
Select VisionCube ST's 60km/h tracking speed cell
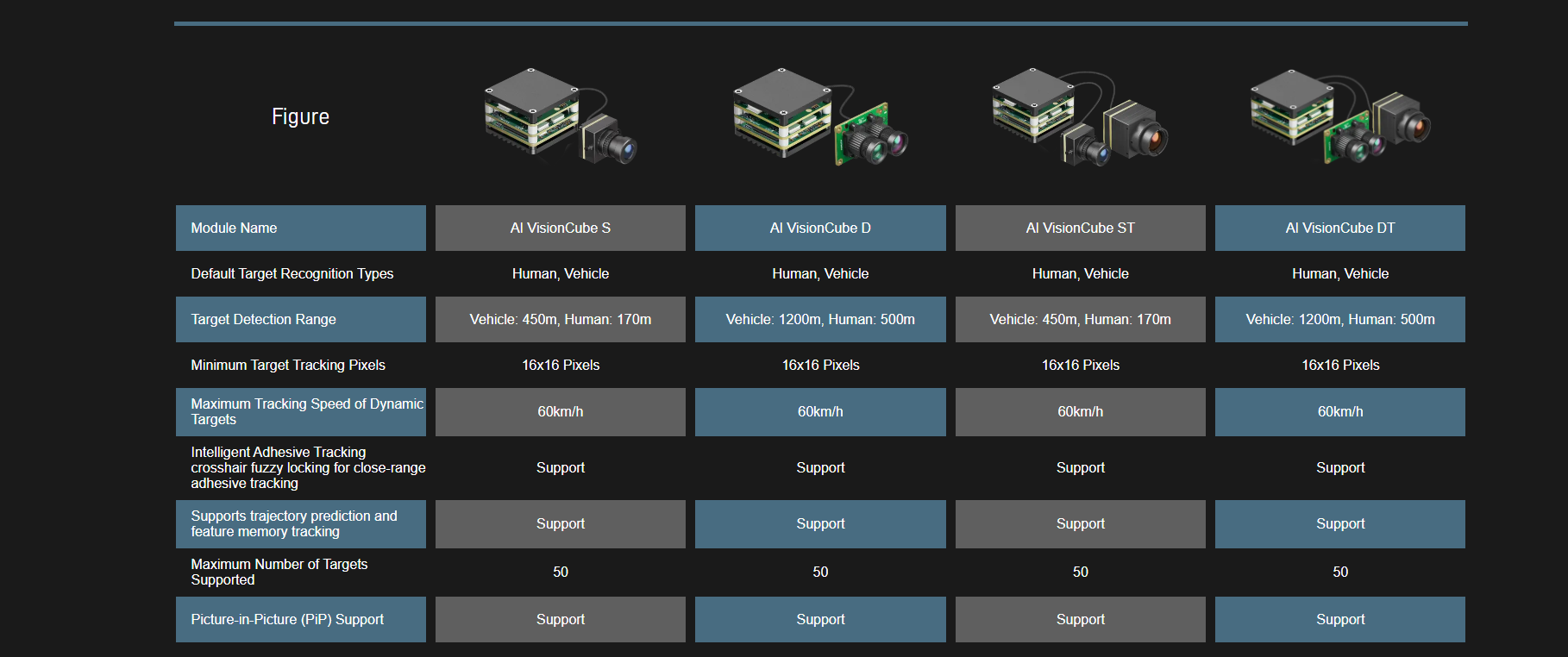click(x=1080, y=411)
